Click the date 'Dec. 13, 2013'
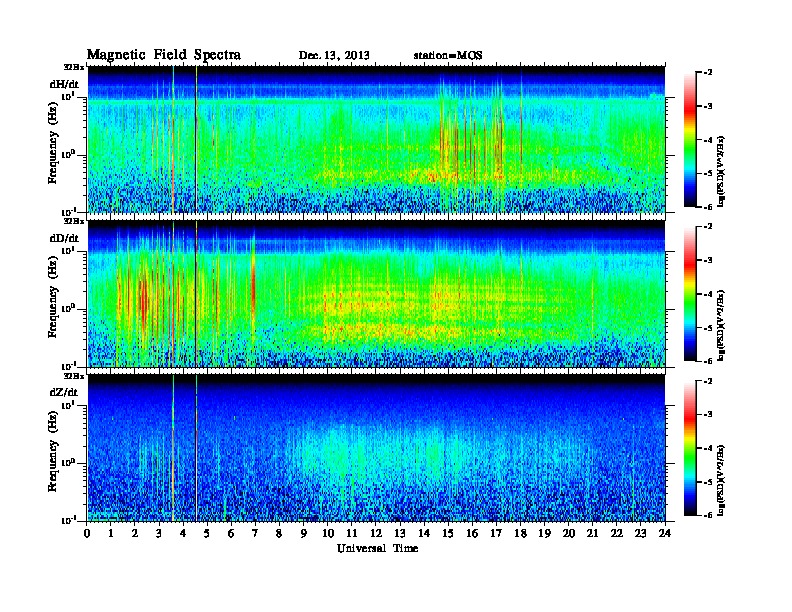Image resolution: width=792 pixels, height=612 pixels. [x=334, y=55]
